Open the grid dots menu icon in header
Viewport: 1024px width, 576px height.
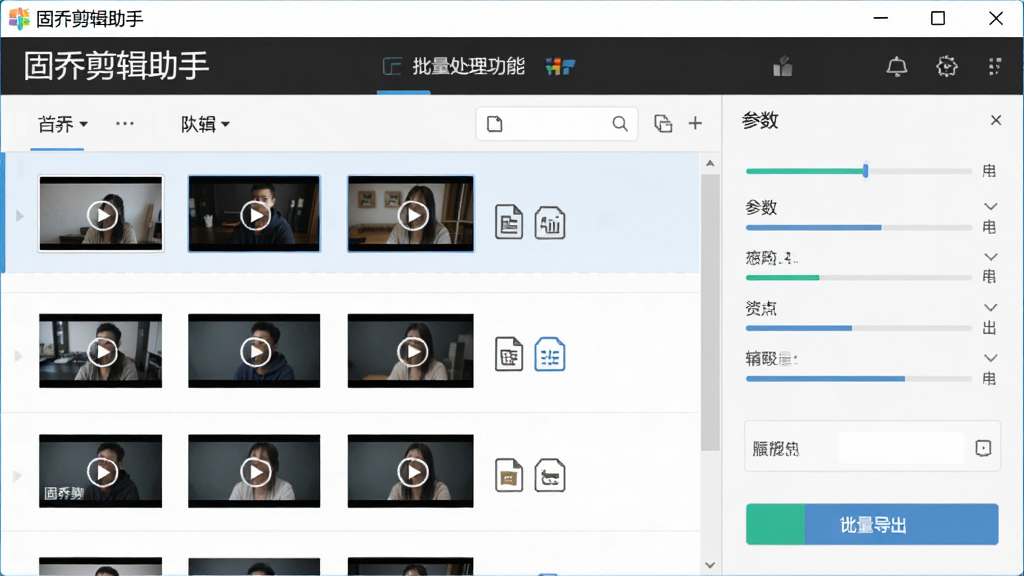pyautogui.click(x=995, y=67)
